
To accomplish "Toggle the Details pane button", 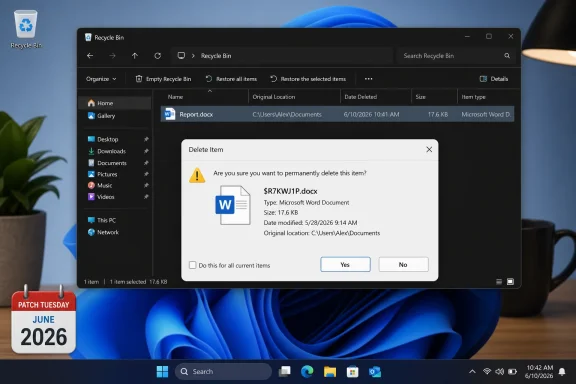I will pyautogui.click(x=494, y=79).
